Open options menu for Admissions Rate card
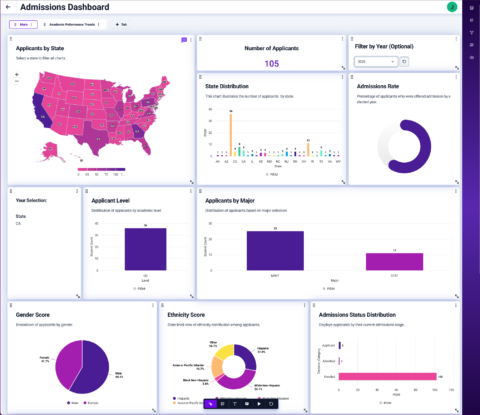This screenshot has width=480, height=415. click(456, 77)
